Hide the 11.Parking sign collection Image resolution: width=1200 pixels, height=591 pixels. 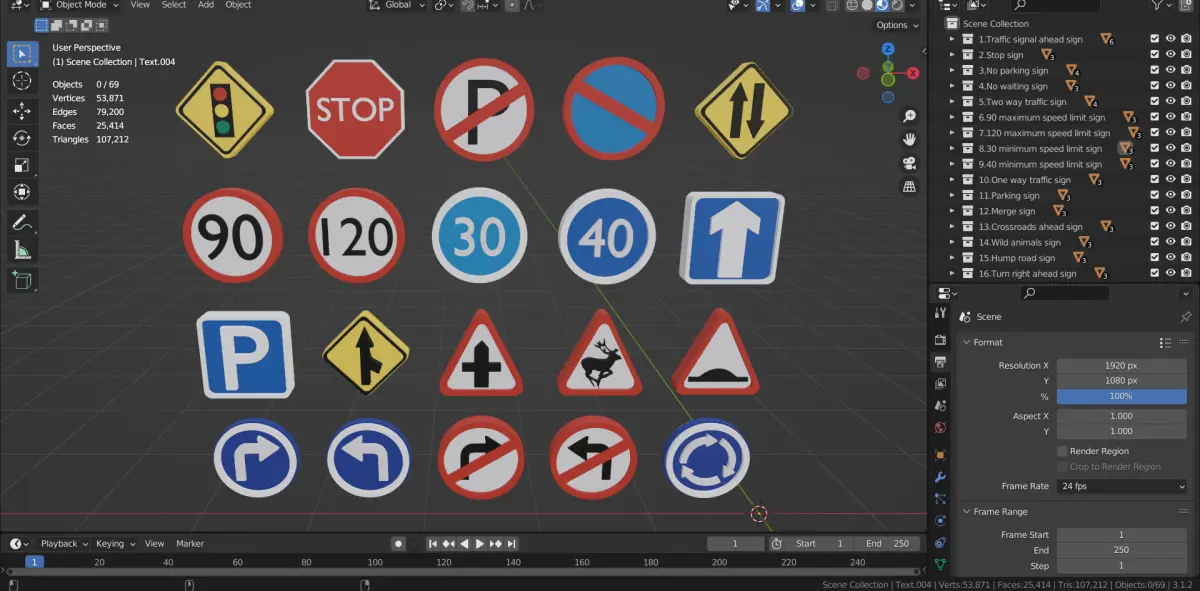1170,196
